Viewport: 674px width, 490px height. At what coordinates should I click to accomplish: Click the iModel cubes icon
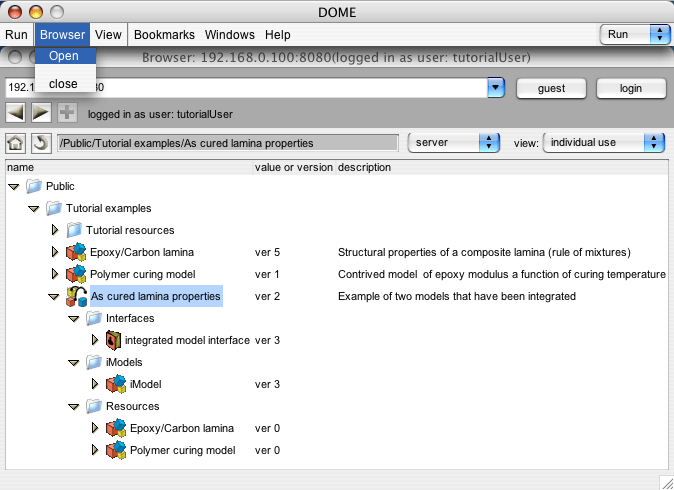click(x=116, y=384)
